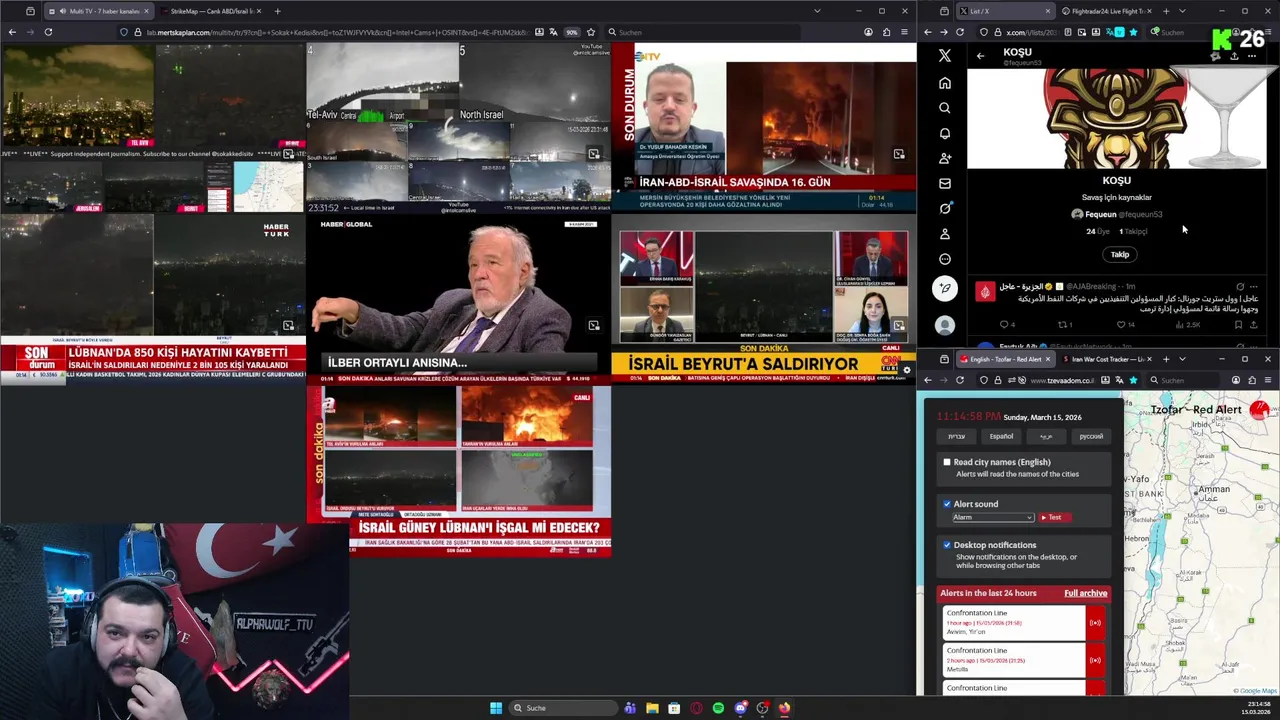Open Full archive link
The image size is (1280, 720).
(1085, 593)
